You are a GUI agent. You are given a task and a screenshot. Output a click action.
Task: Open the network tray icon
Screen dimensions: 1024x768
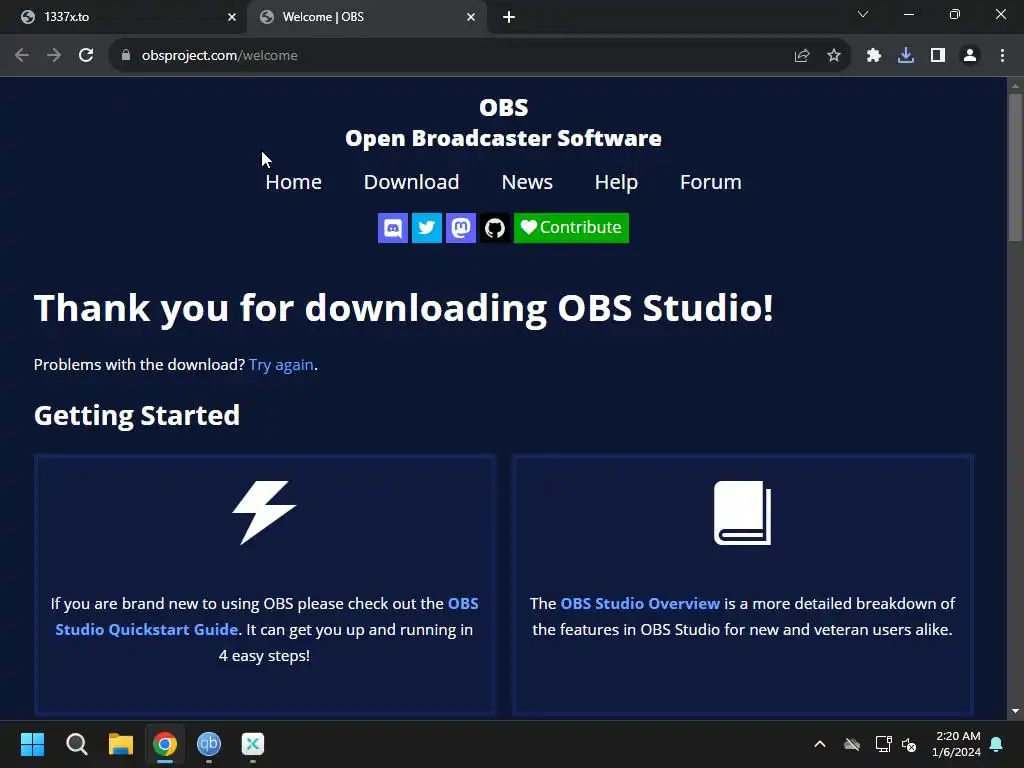pyautogui.click(x=884, y=744)
